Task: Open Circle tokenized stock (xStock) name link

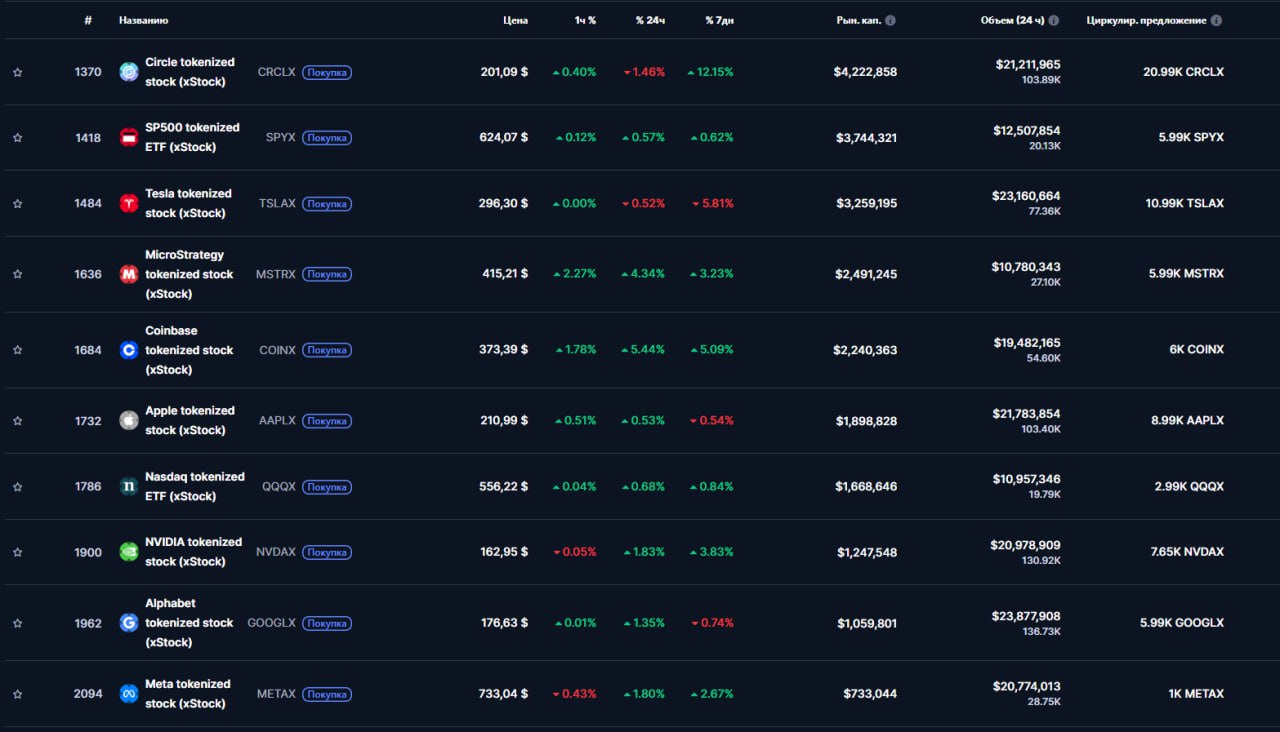Action: coord(190,72)
